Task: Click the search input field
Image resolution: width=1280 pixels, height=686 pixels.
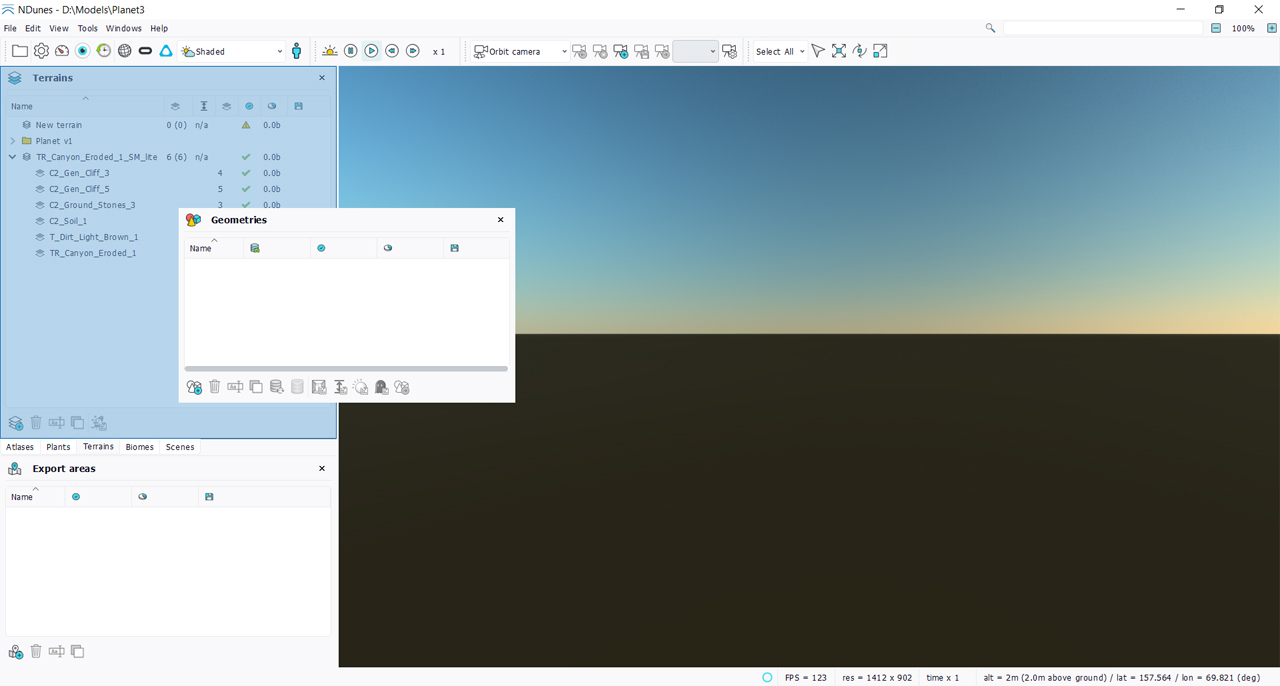Action: tap(1102, 28)
